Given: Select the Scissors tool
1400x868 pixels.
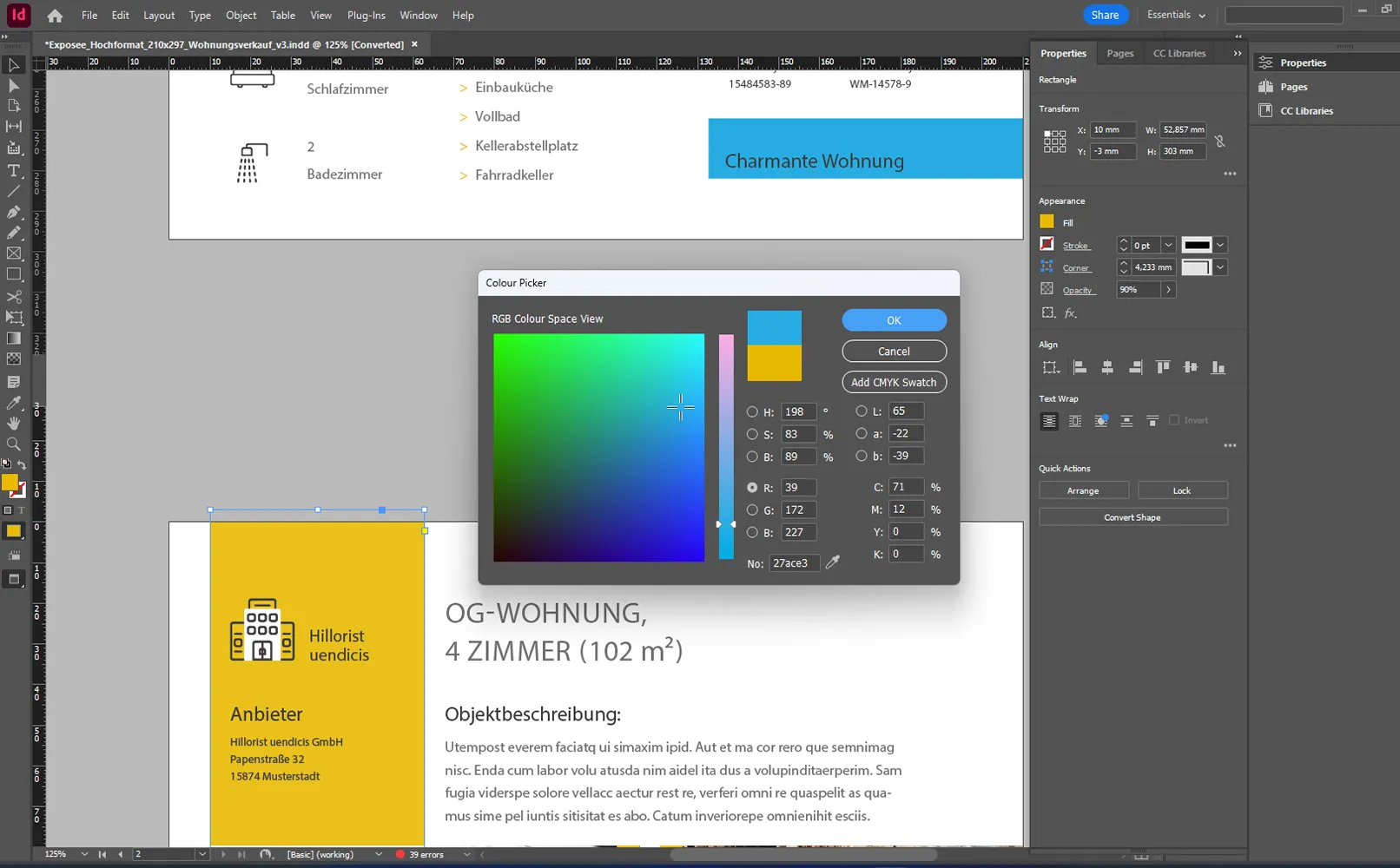Looking at the screenshot, I should point(14,297).
